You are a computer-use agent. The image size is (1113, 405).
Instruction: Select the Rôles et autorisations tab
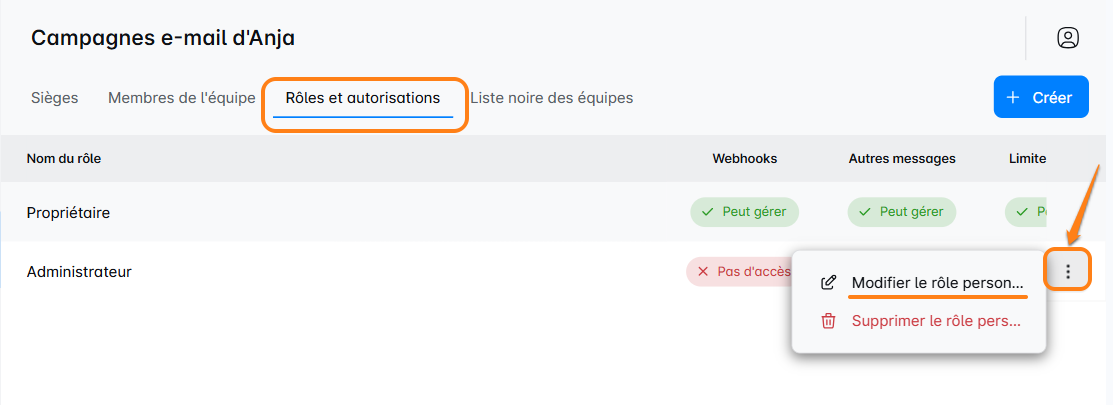(x=362, y=98)
